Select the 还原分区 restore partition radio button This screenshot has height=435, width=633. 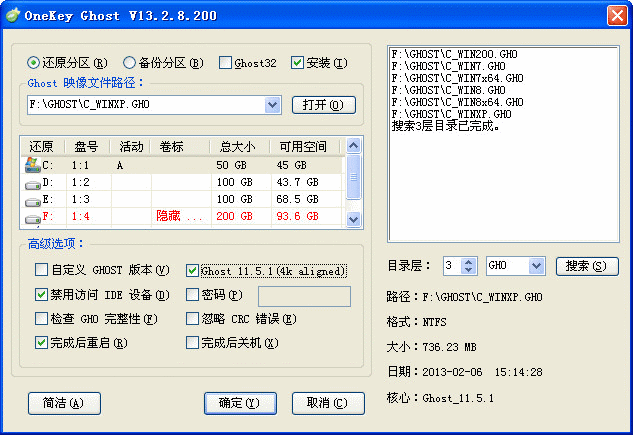35,63
